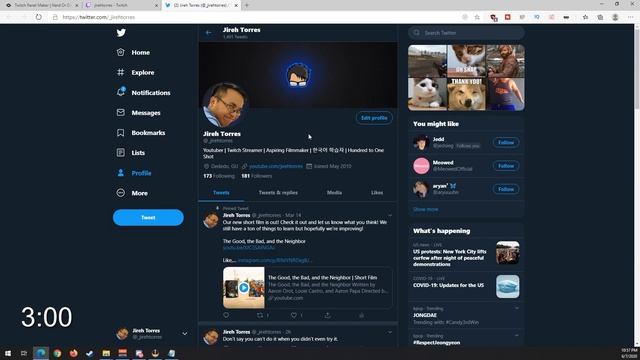Open Firefox from the taskbar
The height and width of the screenshot is (360, 640).
(73, 353)
